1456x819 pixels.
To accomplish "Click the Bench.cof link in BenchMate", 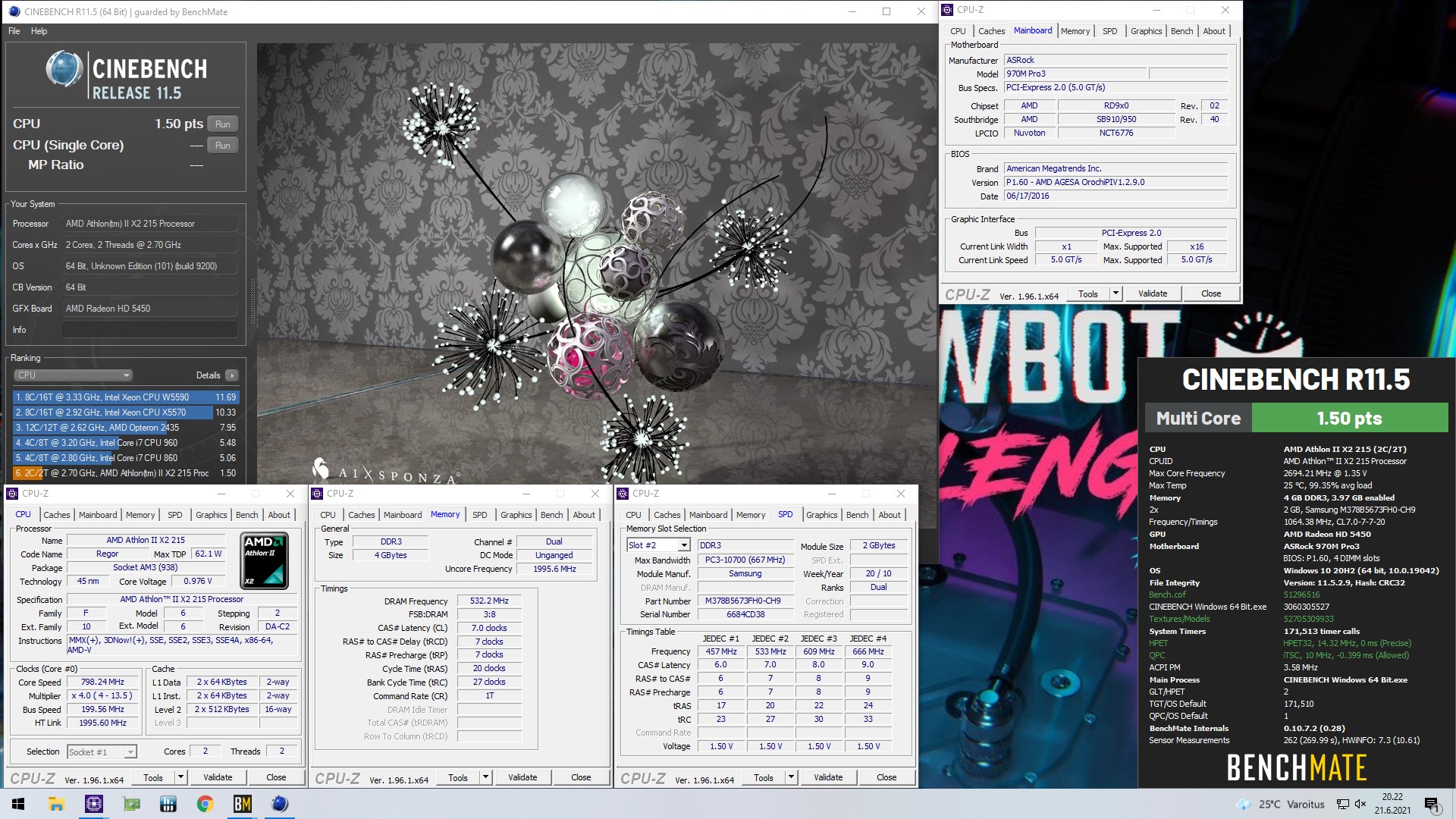I will (x=1167, y=595).
